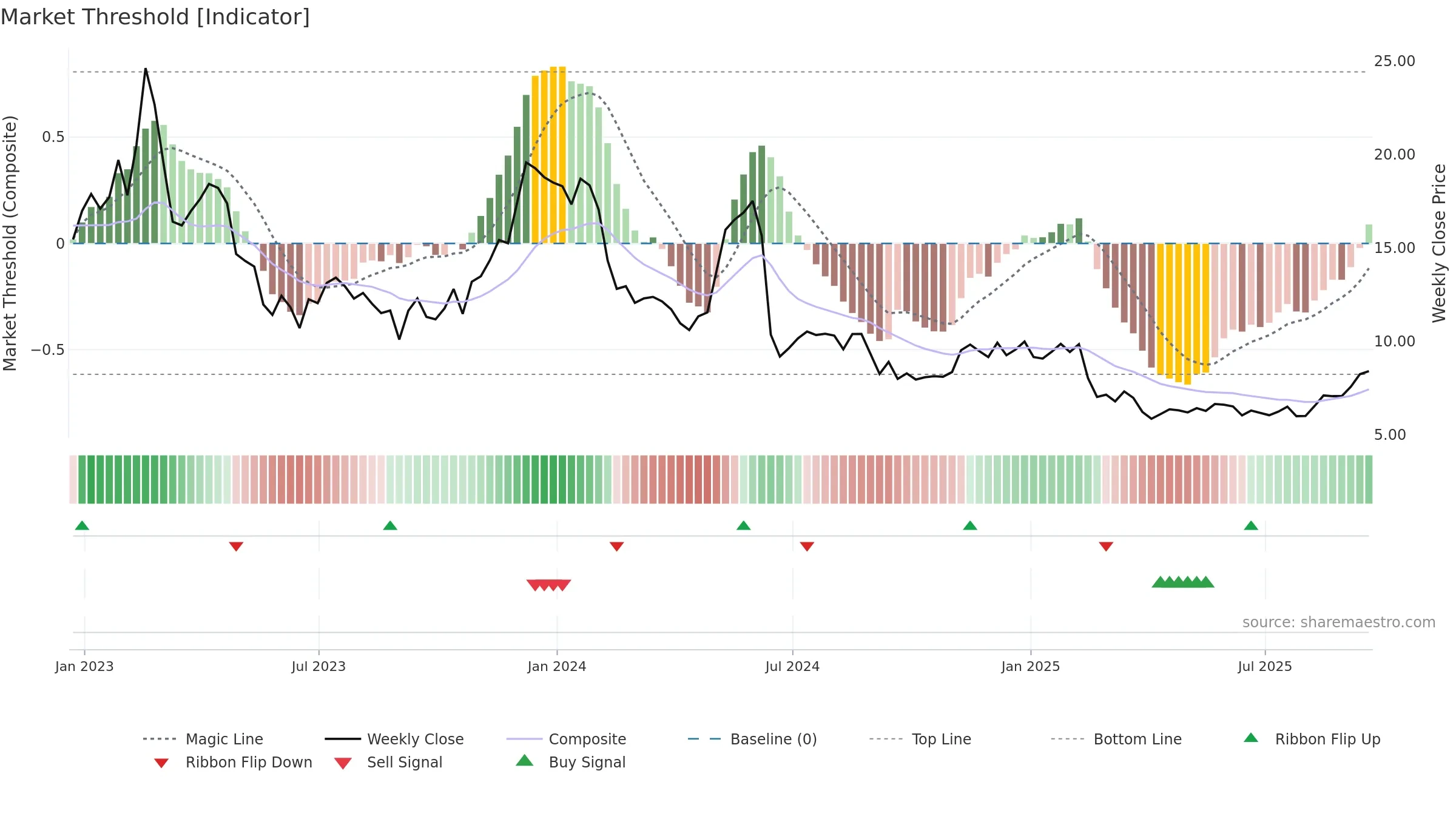
Task: Toggle the Top Line legend entry
Action: pos(920,739)
